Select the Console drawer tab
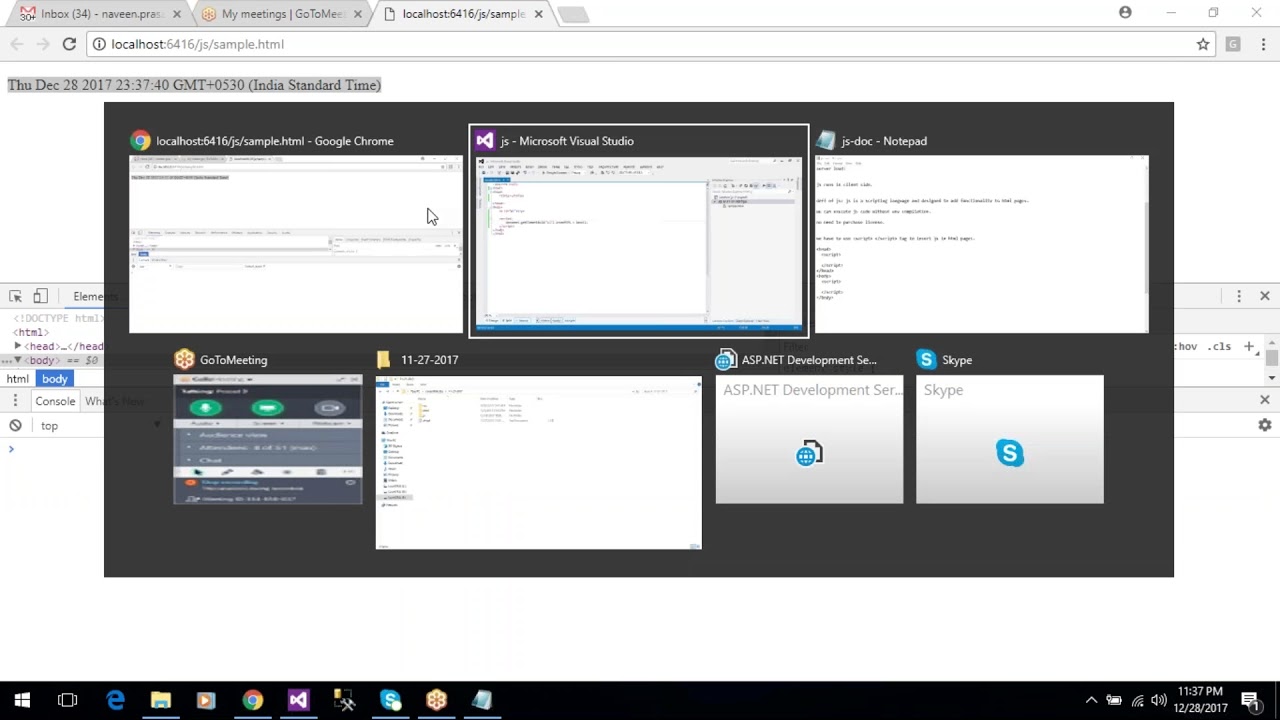Screen dimensions: 1280x720 pyautogui.click(x=55, y=401)
